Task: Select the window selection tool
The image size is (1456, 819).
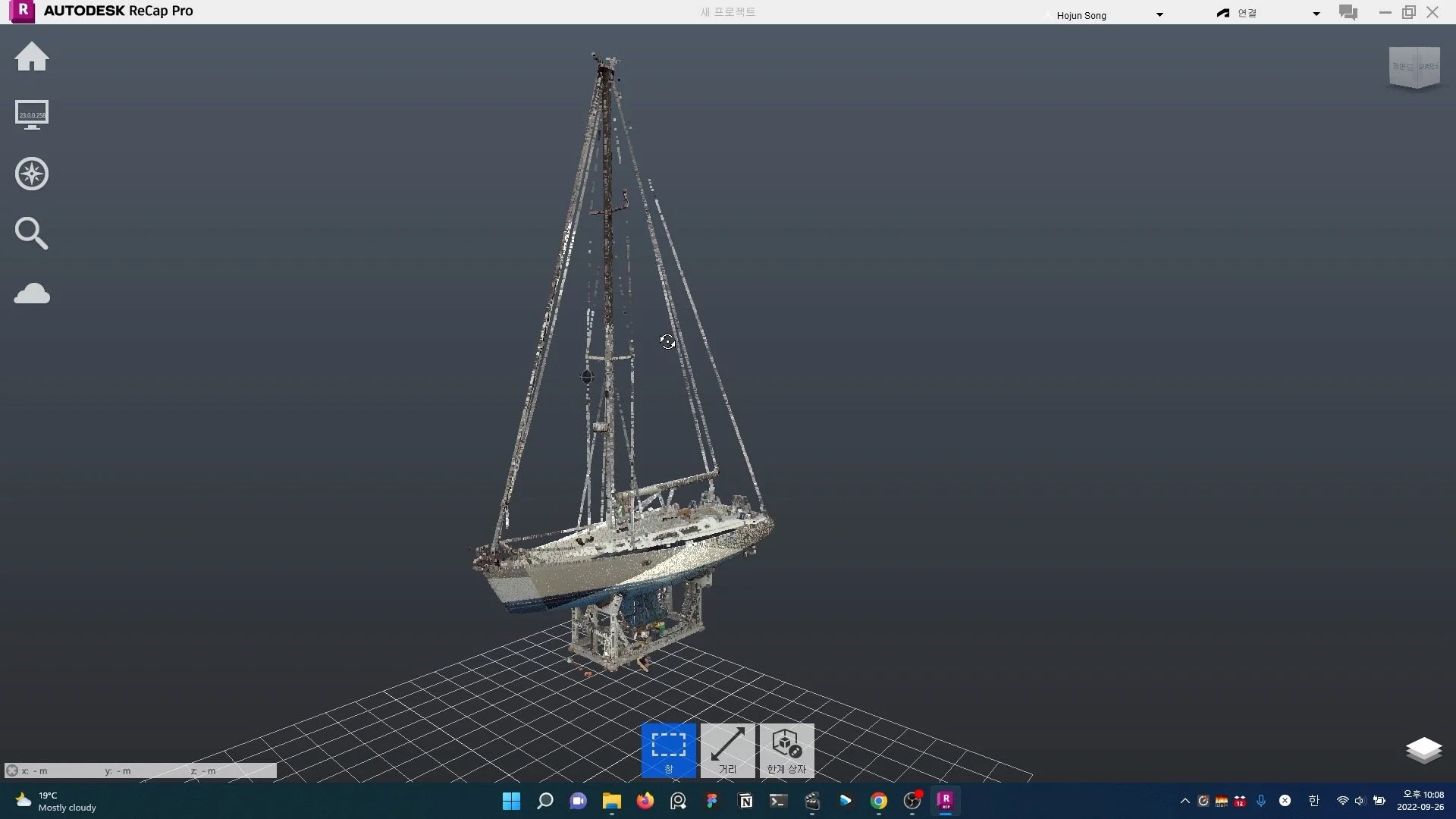Action: tap(668, 750)
